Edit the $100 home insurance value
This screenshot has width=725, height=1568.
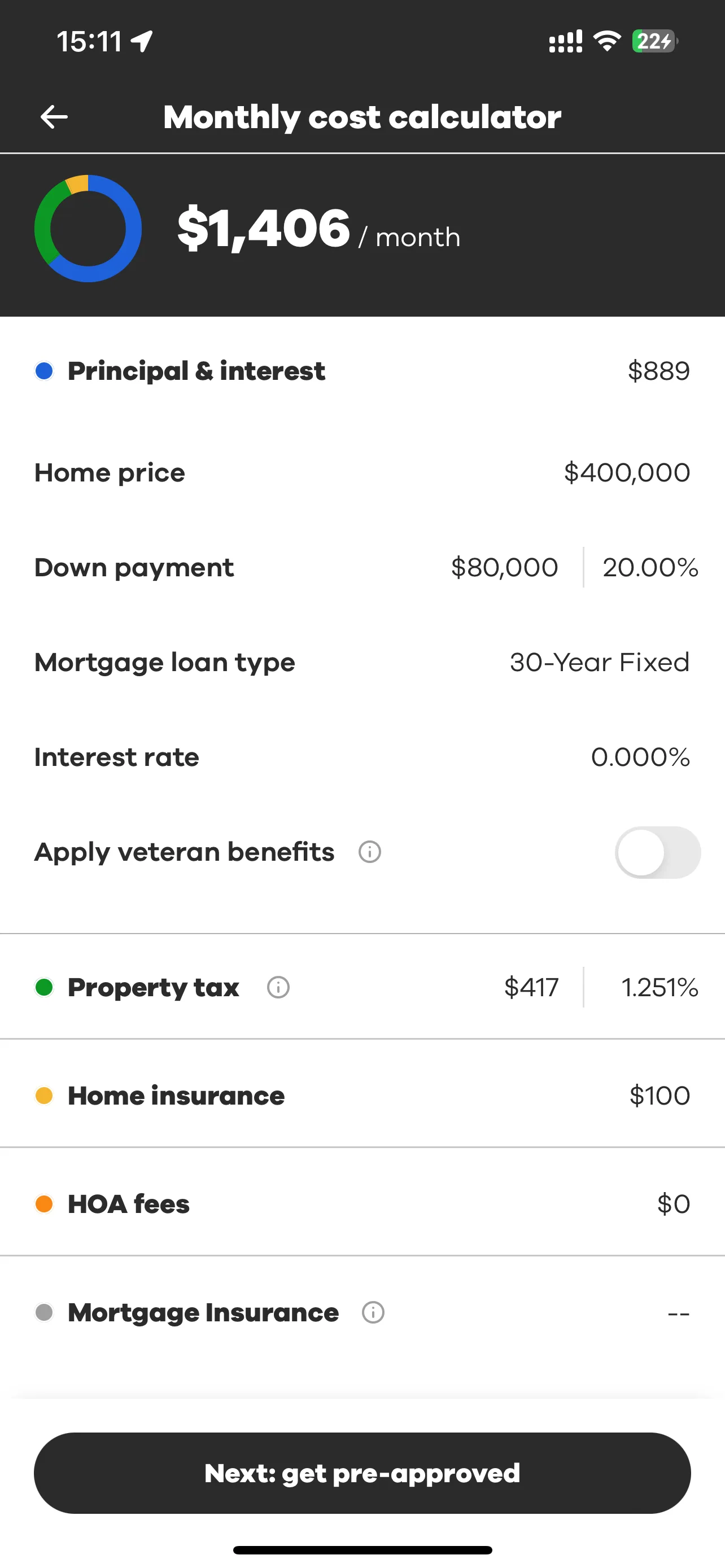coord(660,1096)
